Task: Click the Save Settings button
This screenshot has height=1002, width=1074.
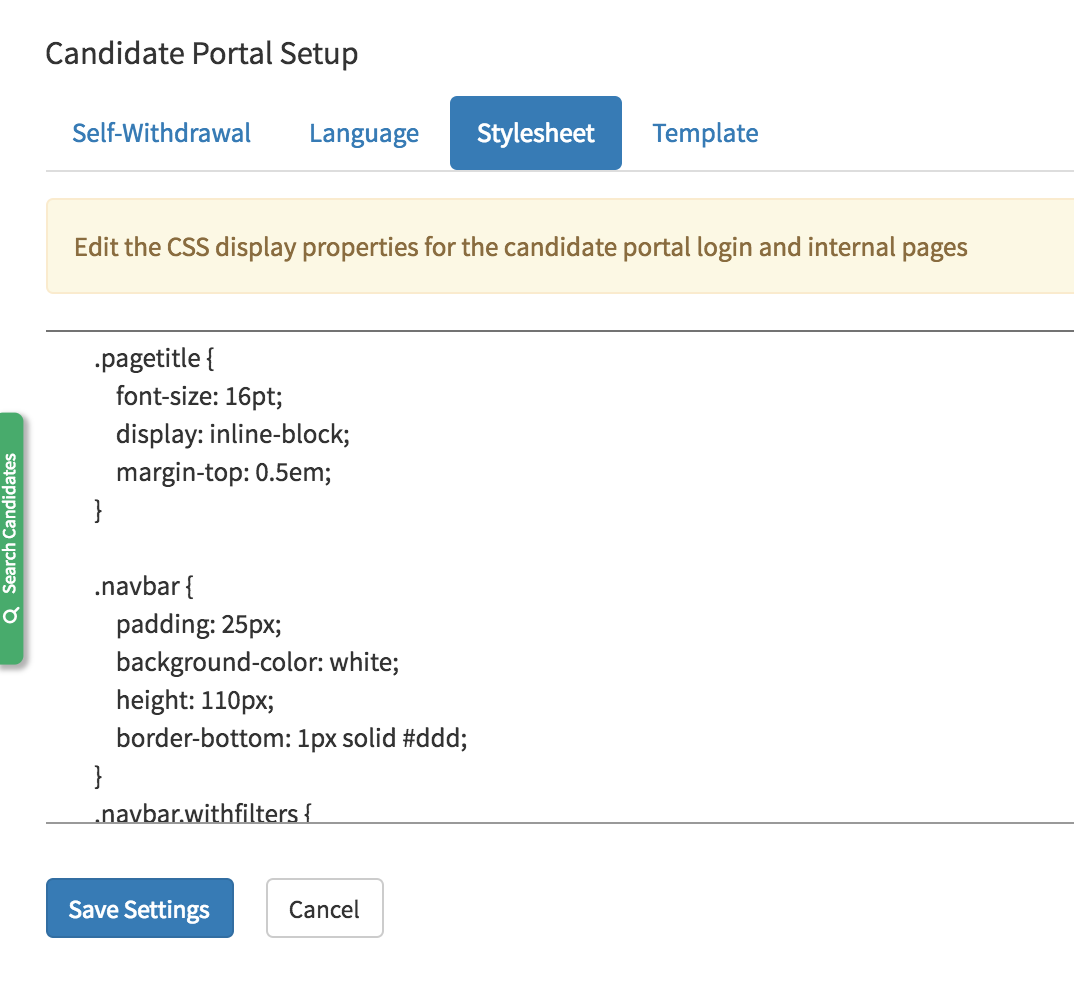Action: (139, 908)
